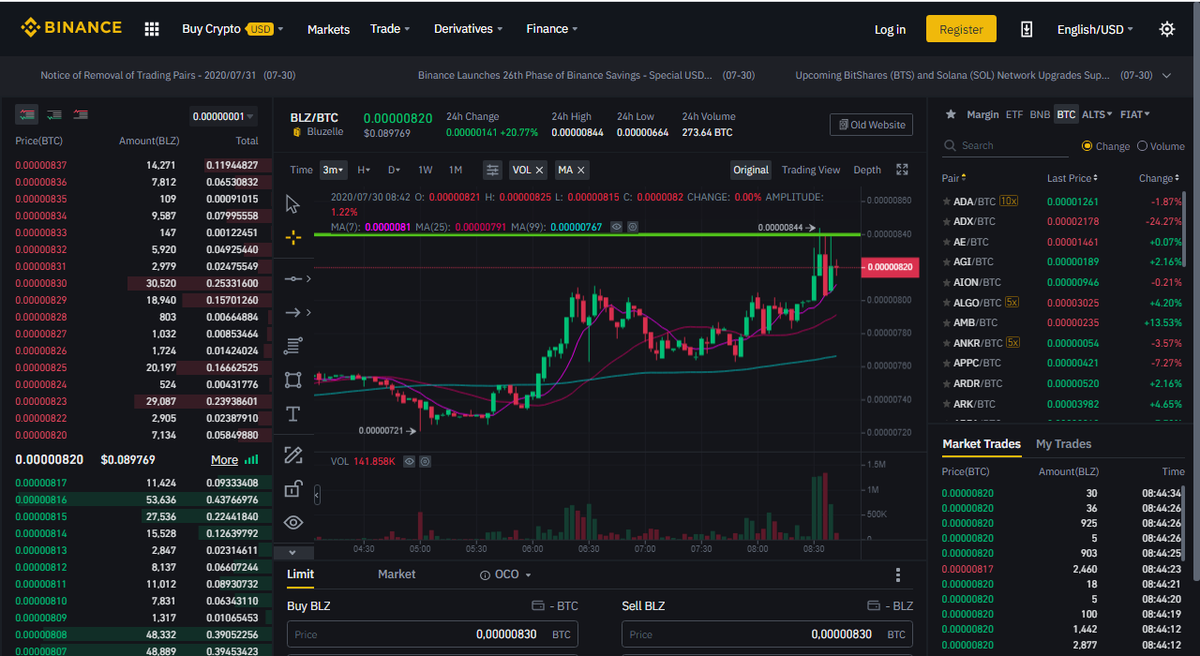Open the settings gear icon

click(1166, 29)
